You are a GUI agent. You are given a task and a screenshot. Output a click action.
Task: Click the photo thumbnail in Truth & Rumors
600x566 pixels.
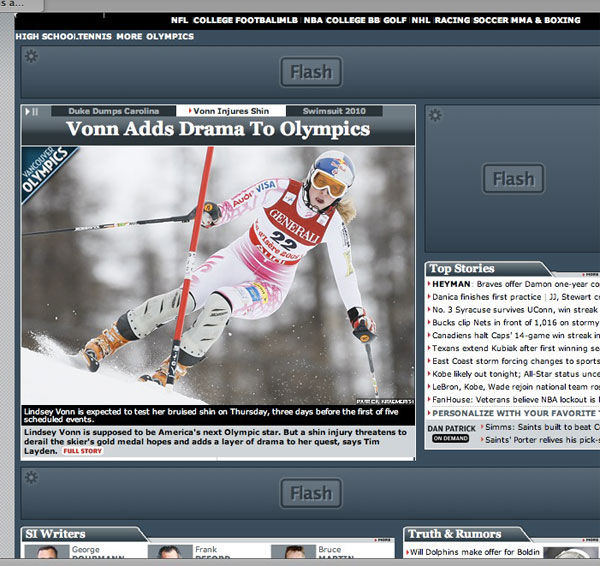click(x=571, y=553)
